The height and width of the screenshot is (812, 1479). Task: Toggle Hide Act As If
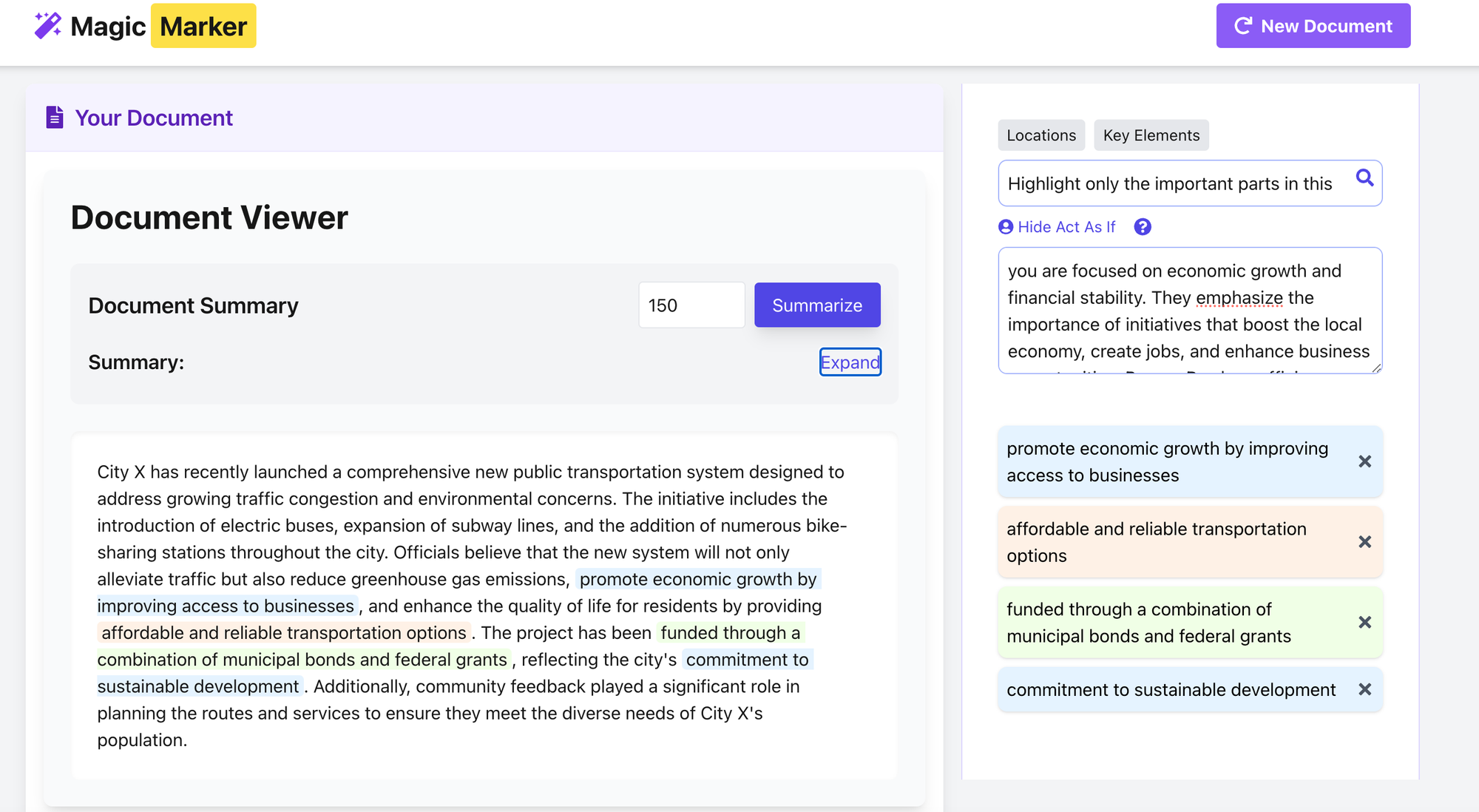[1057, 227]
